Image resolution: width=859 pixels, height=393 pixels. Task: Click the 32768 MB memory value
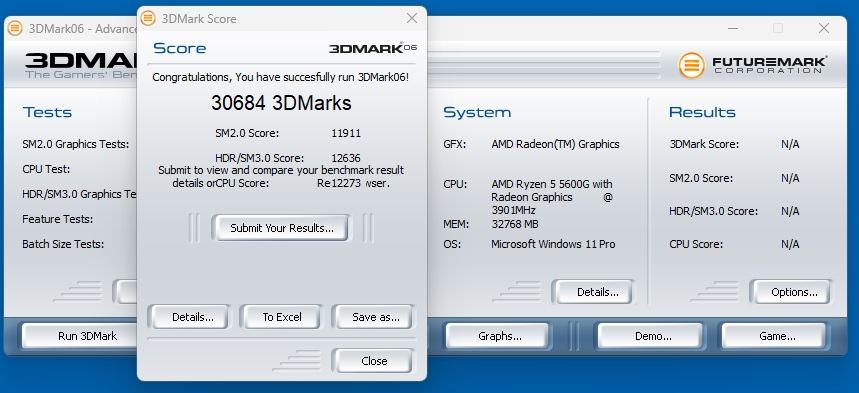pyautogui.click(x=514, y=224)
